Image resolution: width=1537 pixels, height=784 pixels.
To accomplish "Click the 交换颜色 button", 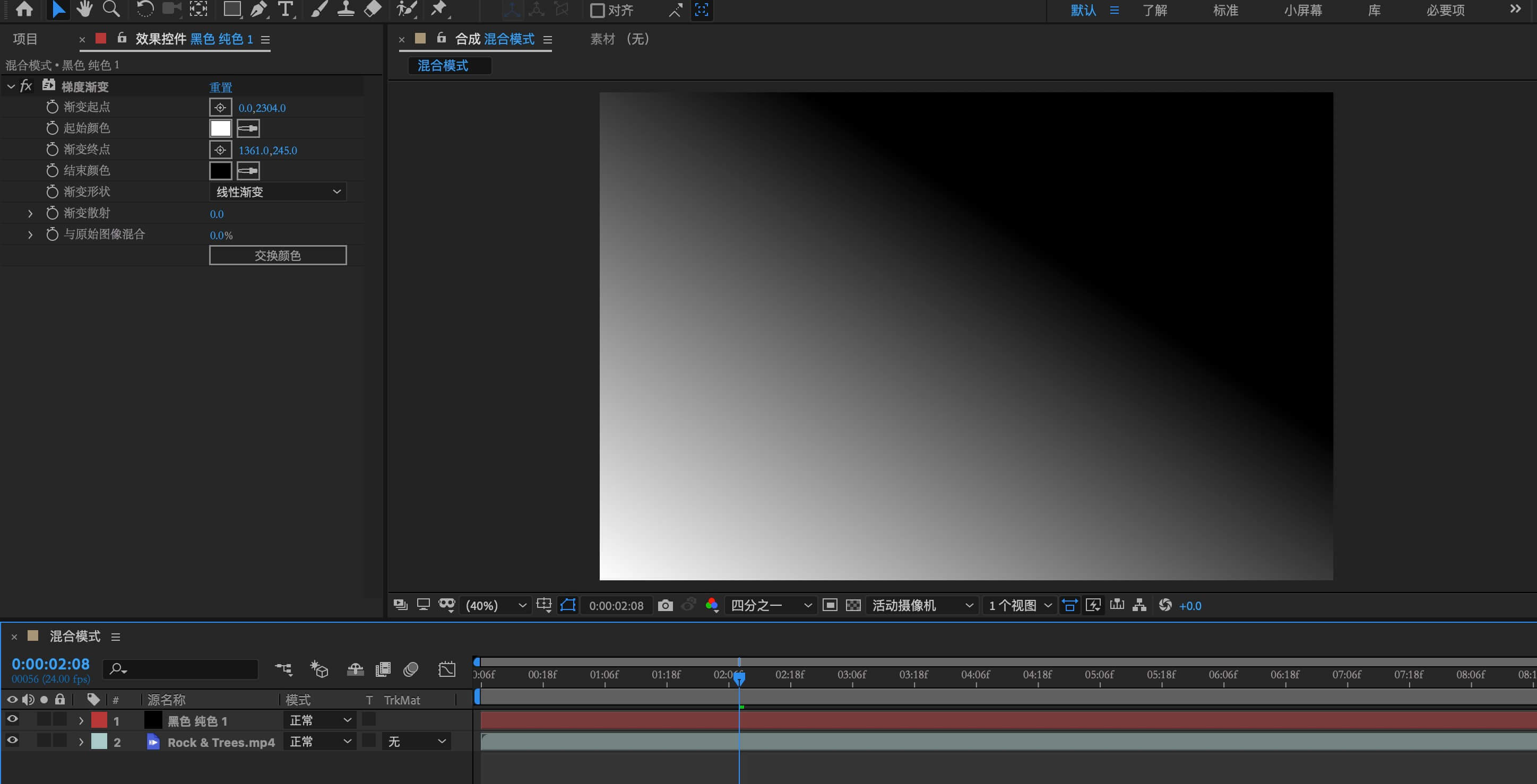I will (278, 255).
